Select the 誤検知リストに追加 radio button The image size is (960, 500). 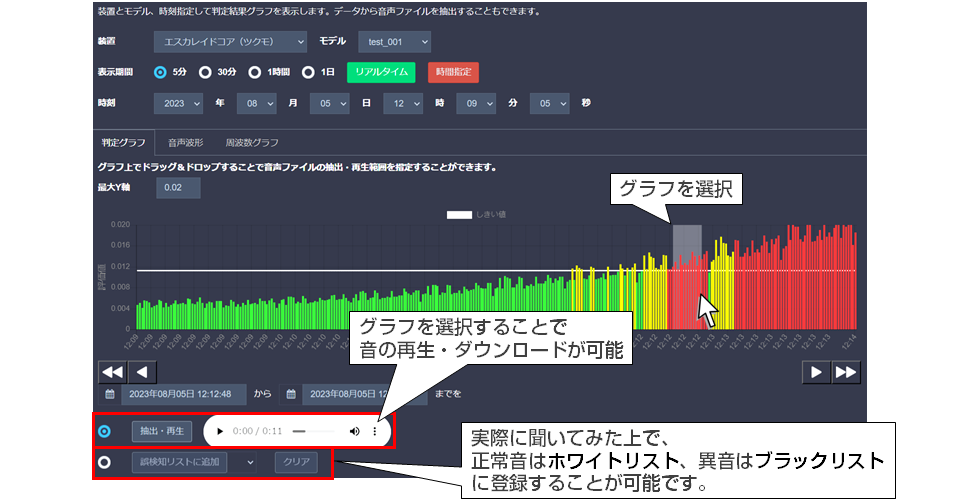tap(105, 462)
